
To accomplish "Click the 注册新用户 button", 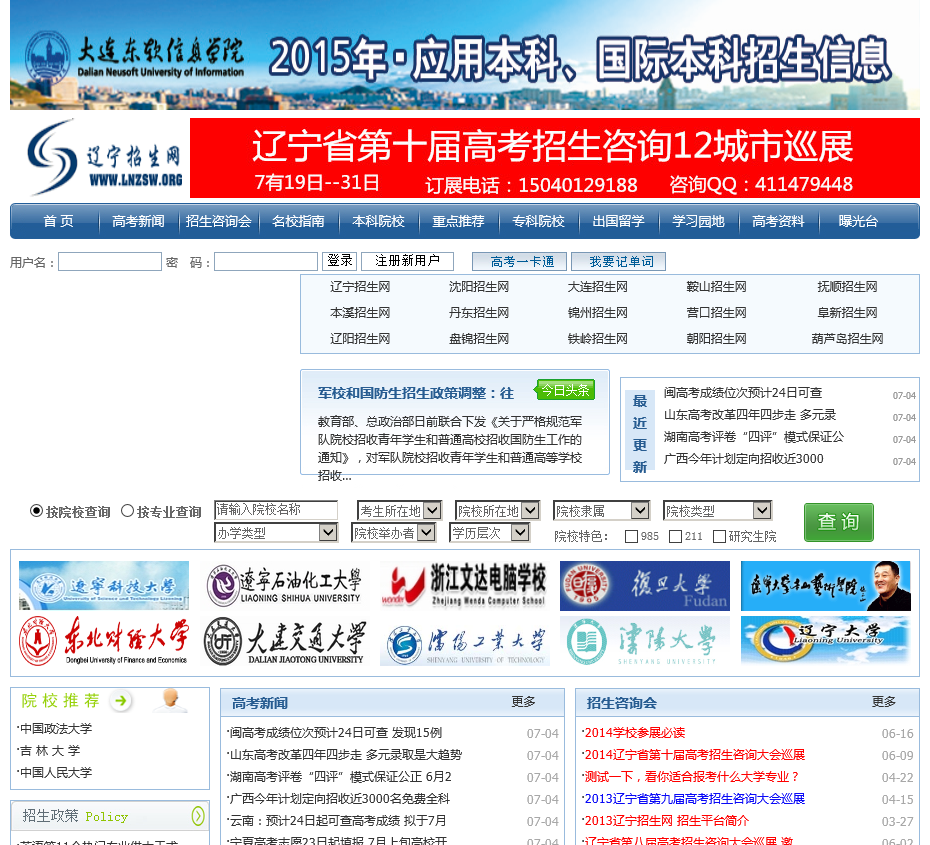I will pyautogui.click(x=407, y=261).
